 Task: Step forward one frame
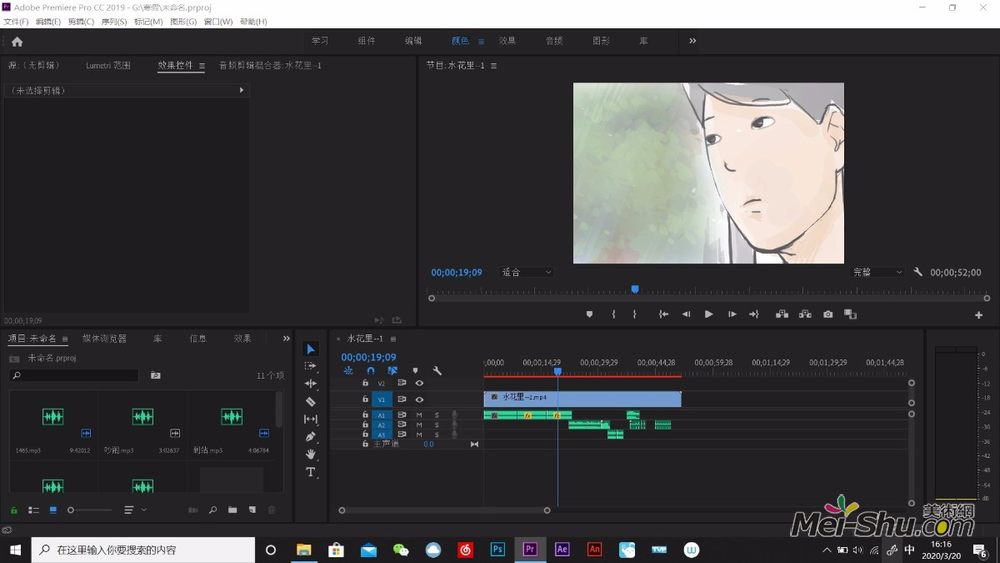click(x=732, y=314)
